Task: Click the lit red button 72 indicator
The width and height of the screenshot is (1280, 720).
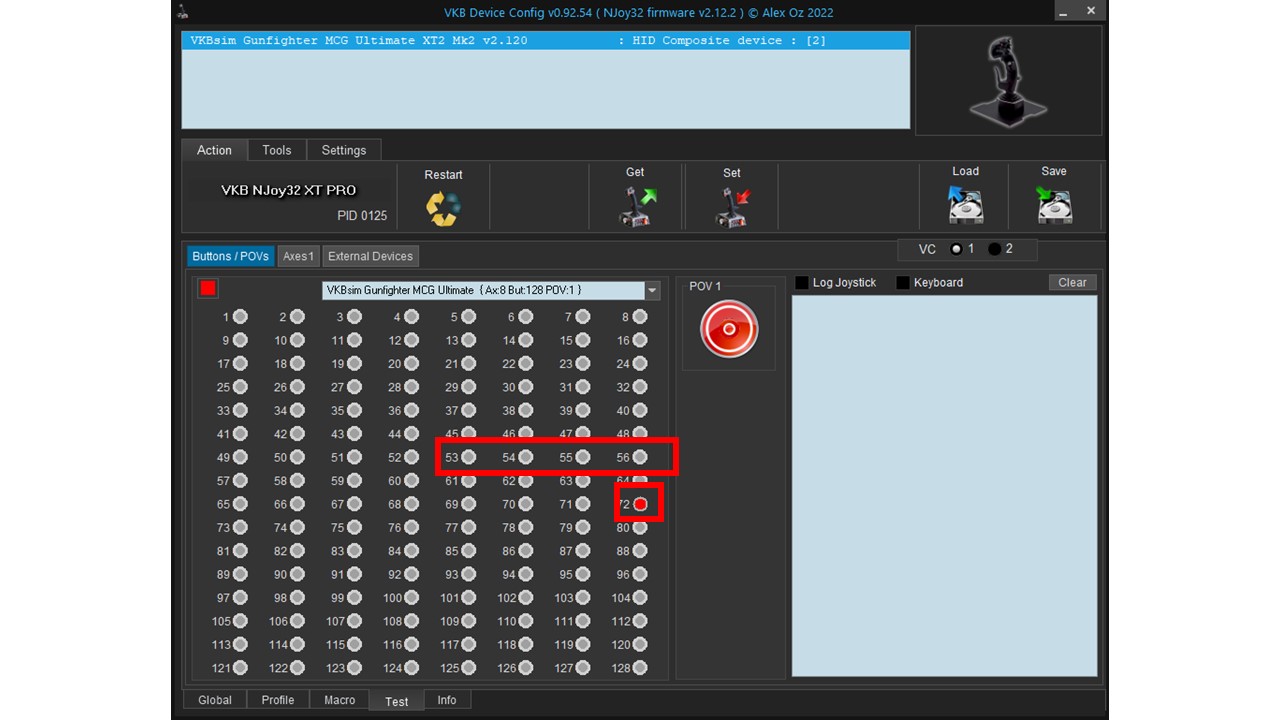Action: click(641, 505)
